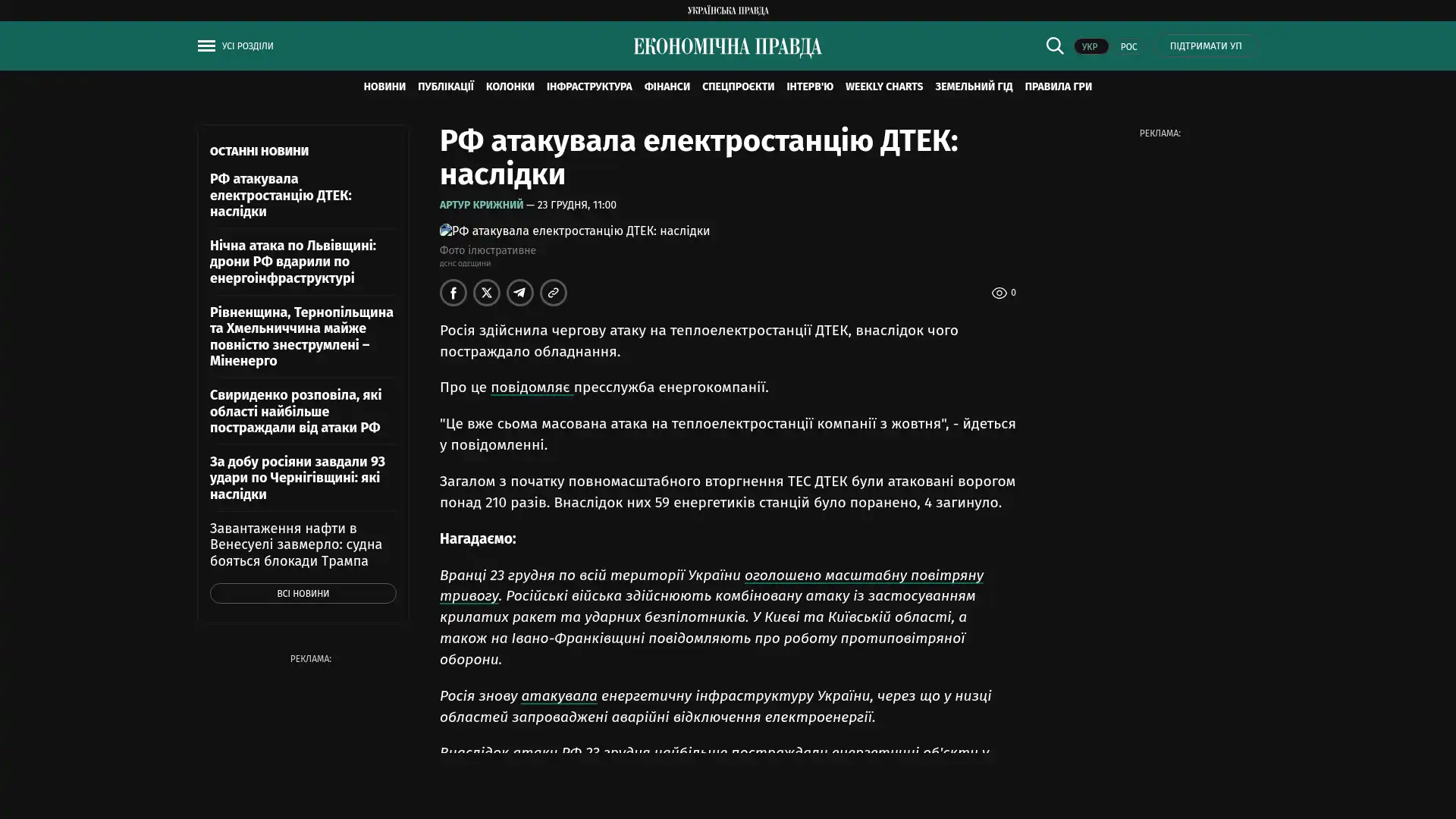Expand Усі розділи sections list
Screen dimensions: 1456x819
click(x=247, y=46)
